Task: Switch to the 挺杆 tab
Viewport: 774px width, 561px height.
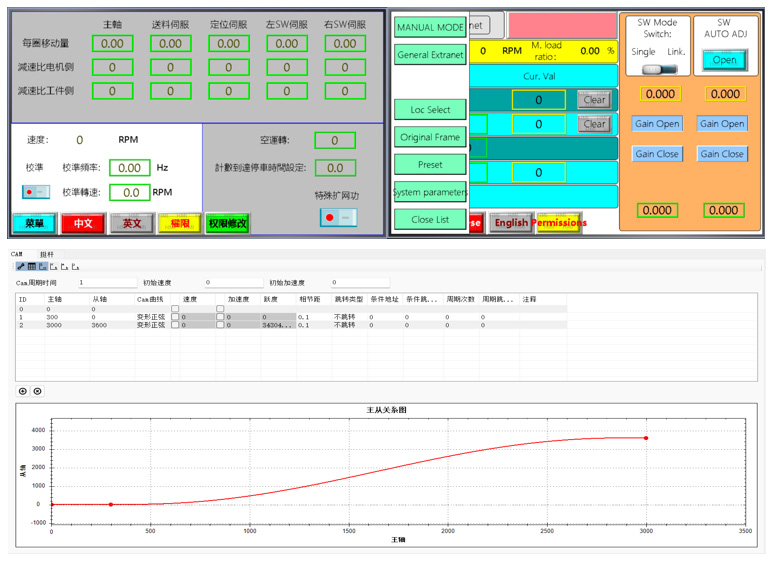Action: coord(47,255)
